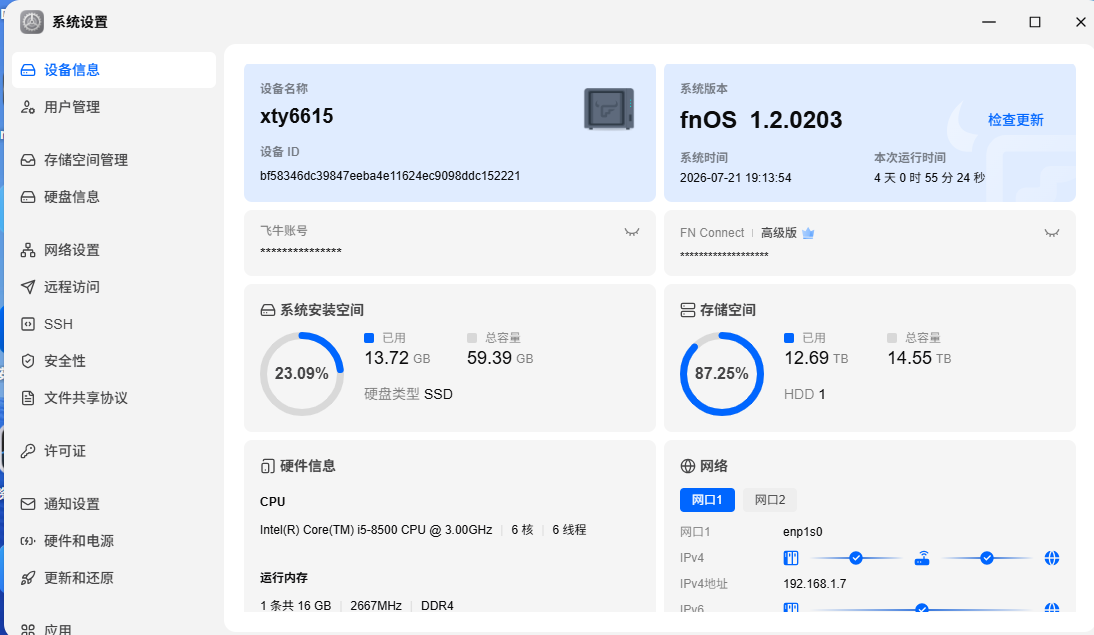Open 存储空间管理 settings
Image resolution: width=1094 pixels, height=635 pixels.
pos(114,160)
